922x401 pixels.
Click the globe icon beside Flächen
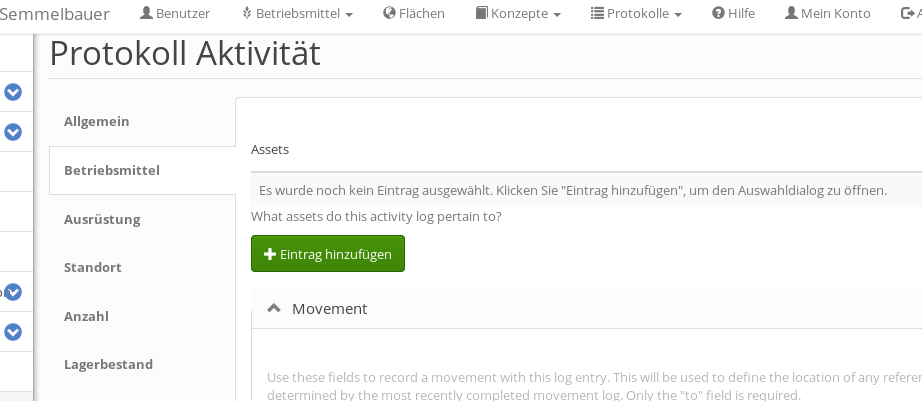tap(389, 14)
